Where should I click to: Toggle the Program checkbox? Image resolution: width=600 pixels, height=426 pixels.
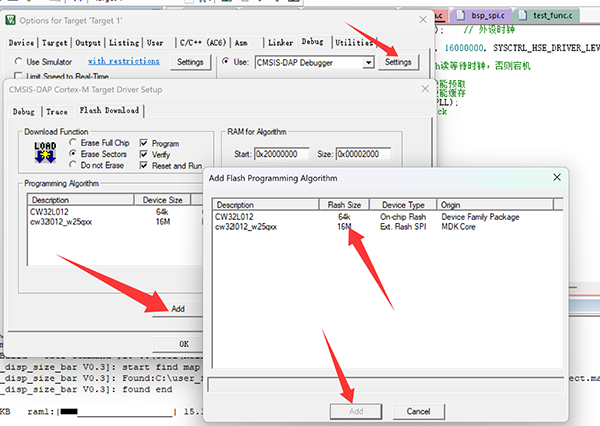[145, 143]
